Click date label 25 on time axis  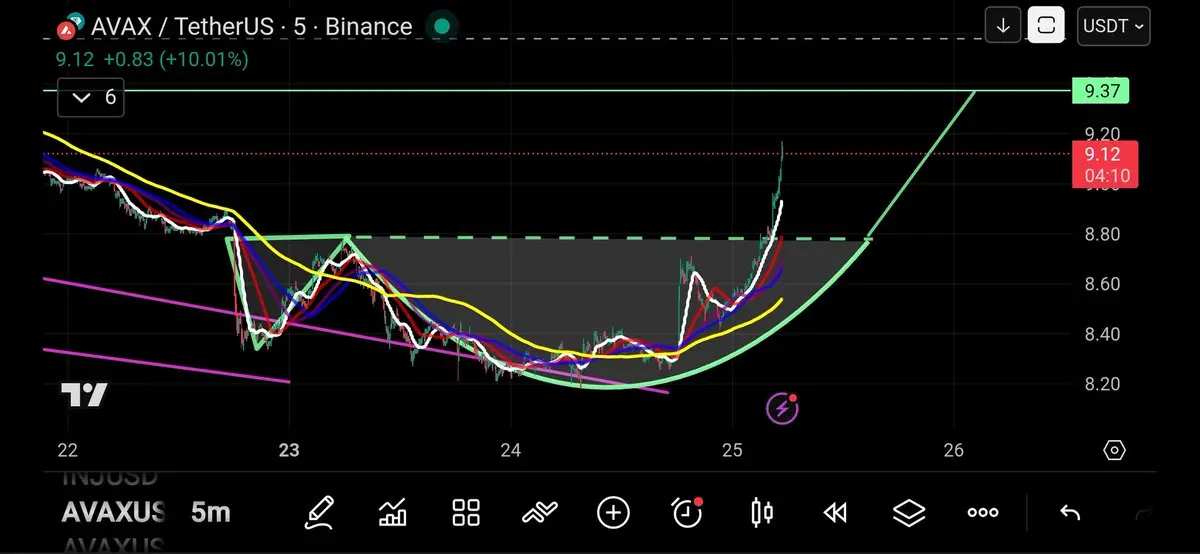(x=732, y=450)
